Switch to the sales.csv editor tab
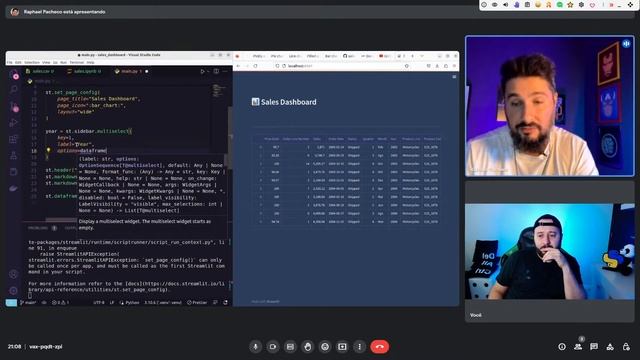The height and width of the screenshot is (360, 640). [40, 71]
